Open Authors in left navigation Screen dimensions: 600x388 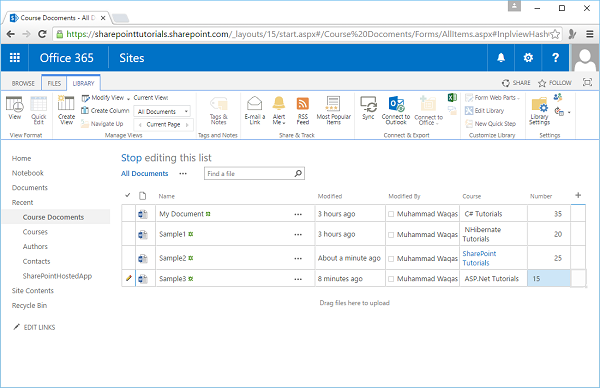pyautogui.click(x=35, y=246)
